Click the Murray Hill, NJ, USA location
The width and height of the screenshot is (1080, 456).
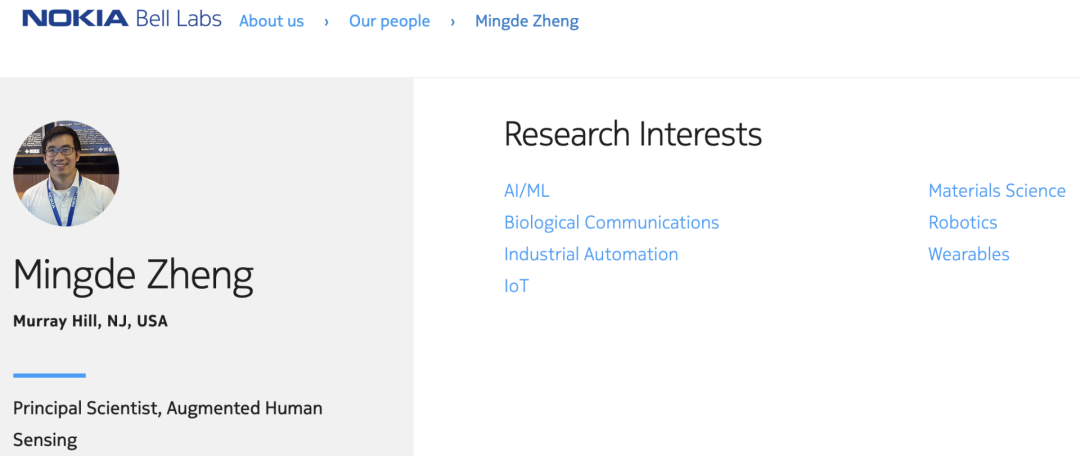click(x=90, y=321)
